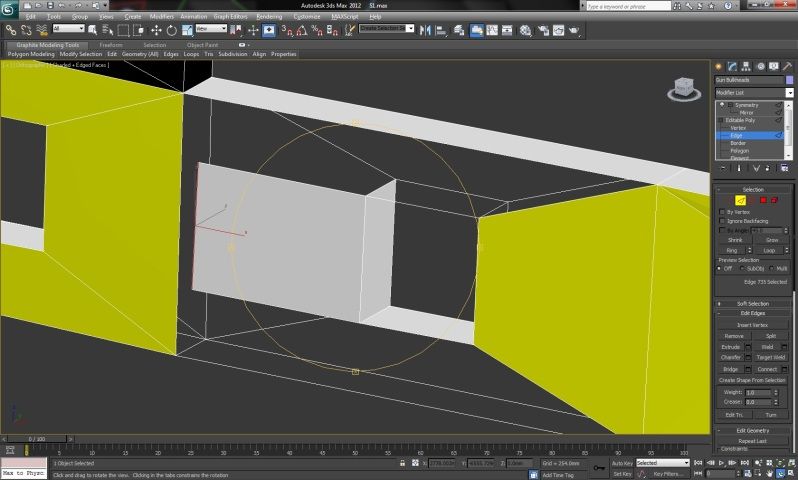Click the Unlink Selection icon
798x480 pixels.
(x=26, y=31)
